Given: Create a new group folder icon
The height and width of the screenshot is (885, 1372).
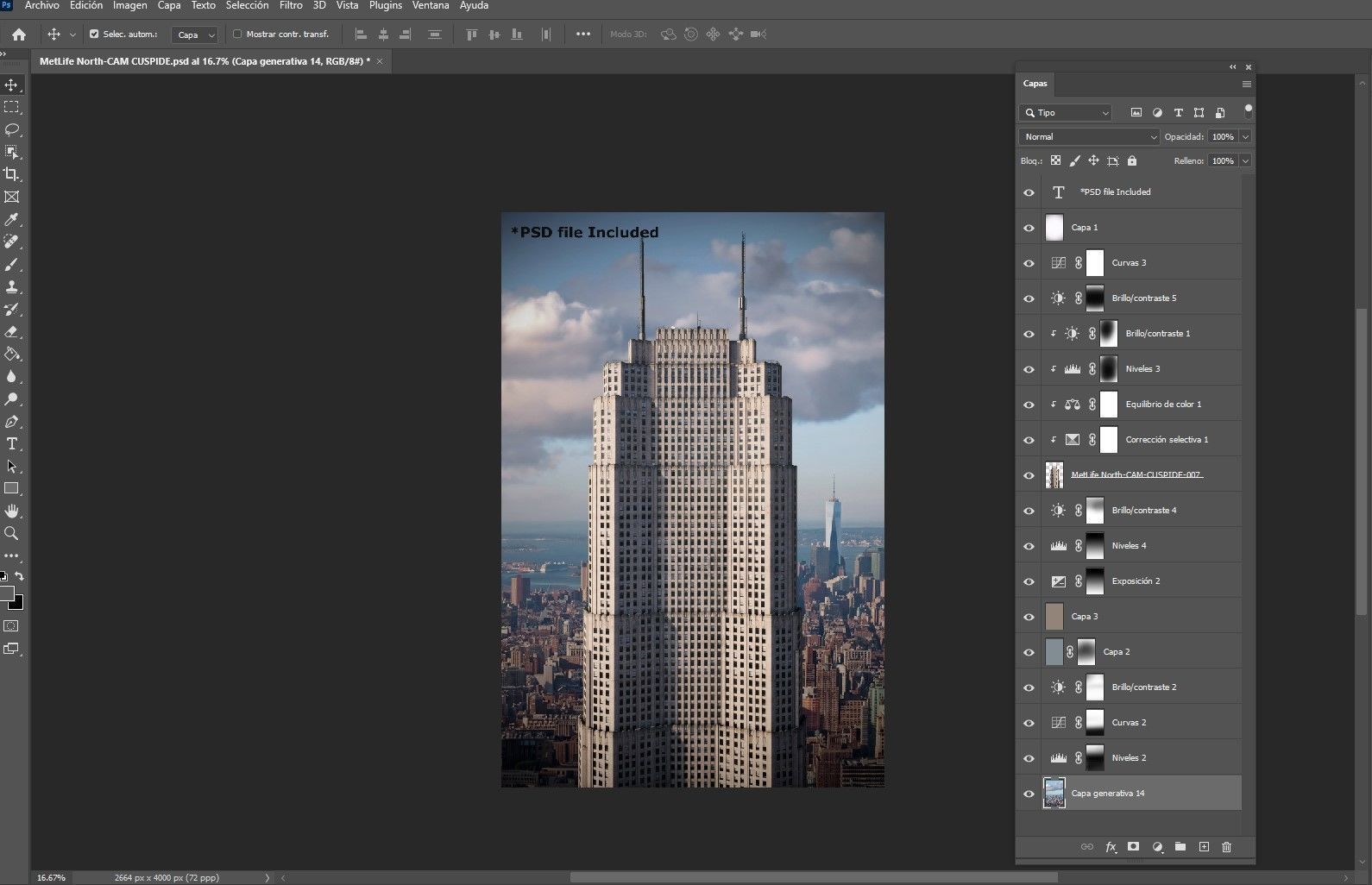Looking at the screenshot, I should pyautogui.click(x=1180, y=847).
